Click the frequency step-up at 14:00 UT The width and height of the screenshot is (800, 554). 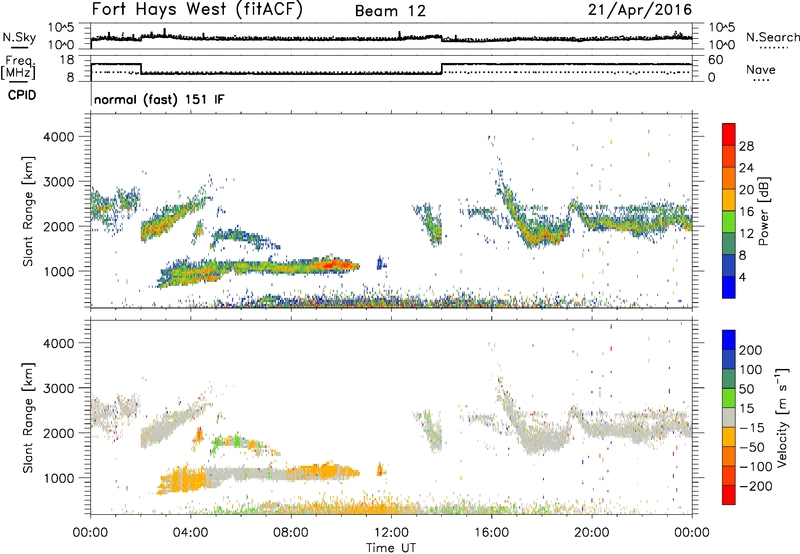coord(442,69)
